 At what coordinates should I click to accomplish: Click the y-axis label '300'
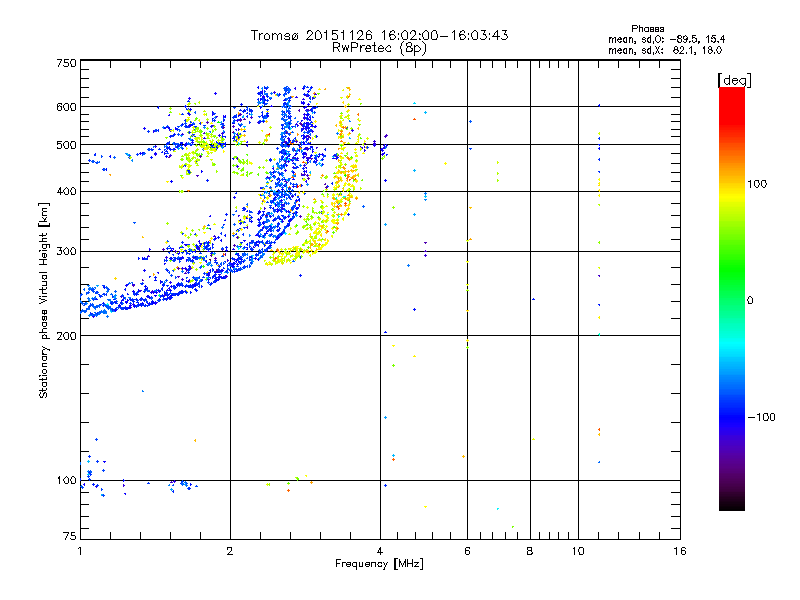coord(66,251)
